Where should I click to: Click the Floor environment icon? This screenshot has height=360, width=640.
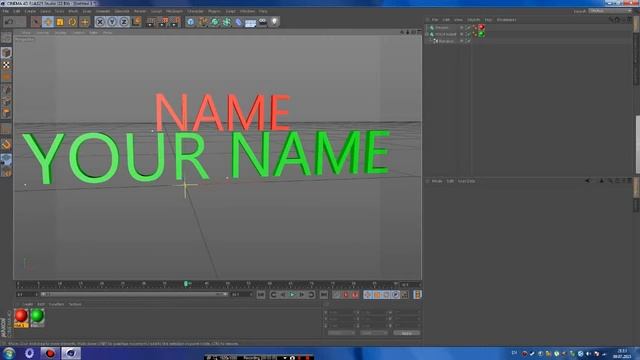(x=251, y=22)
